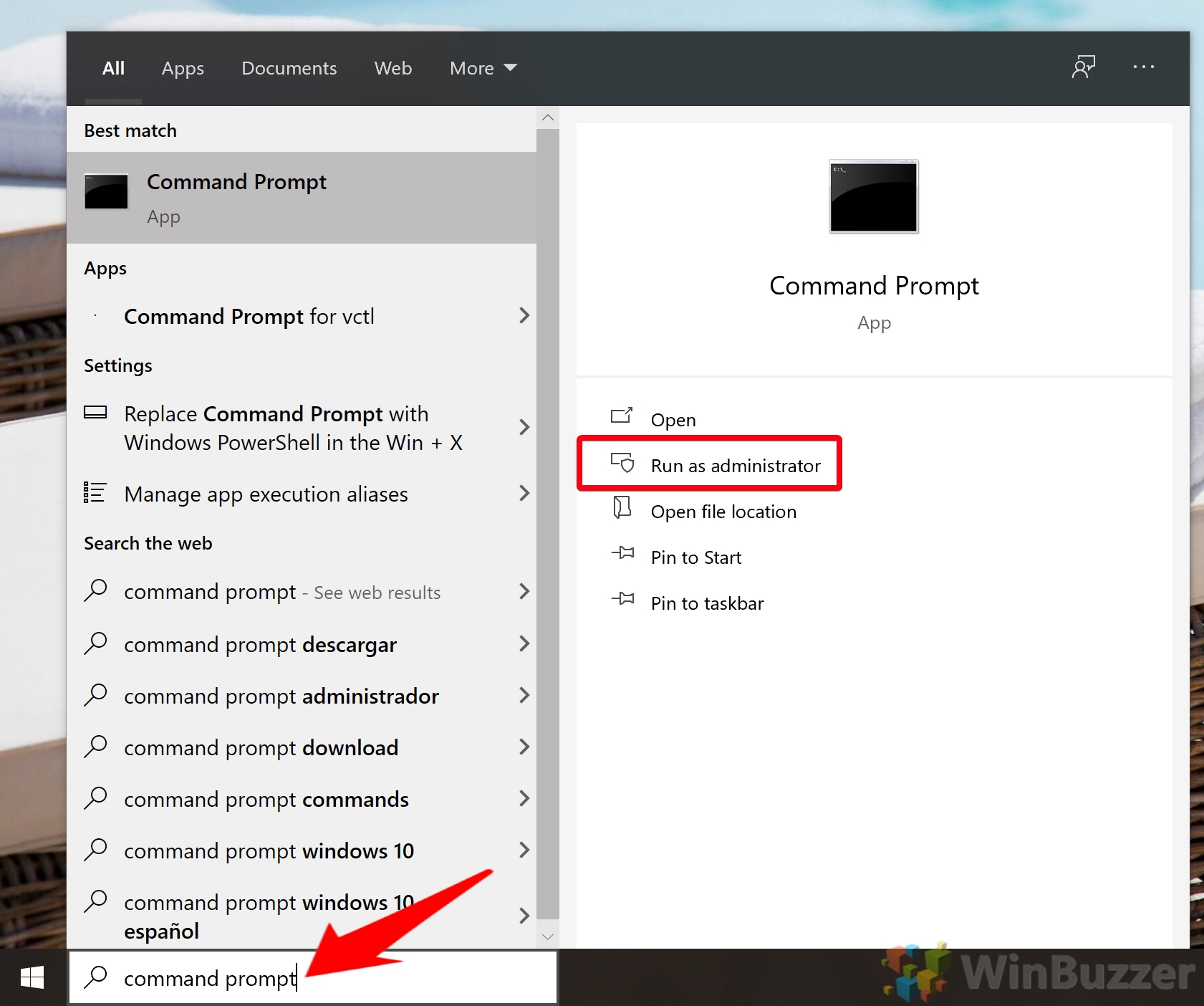Click large Command Prompt icon in preview pane
Screen dimensions: 1204x1006
[x=874, y=197]
